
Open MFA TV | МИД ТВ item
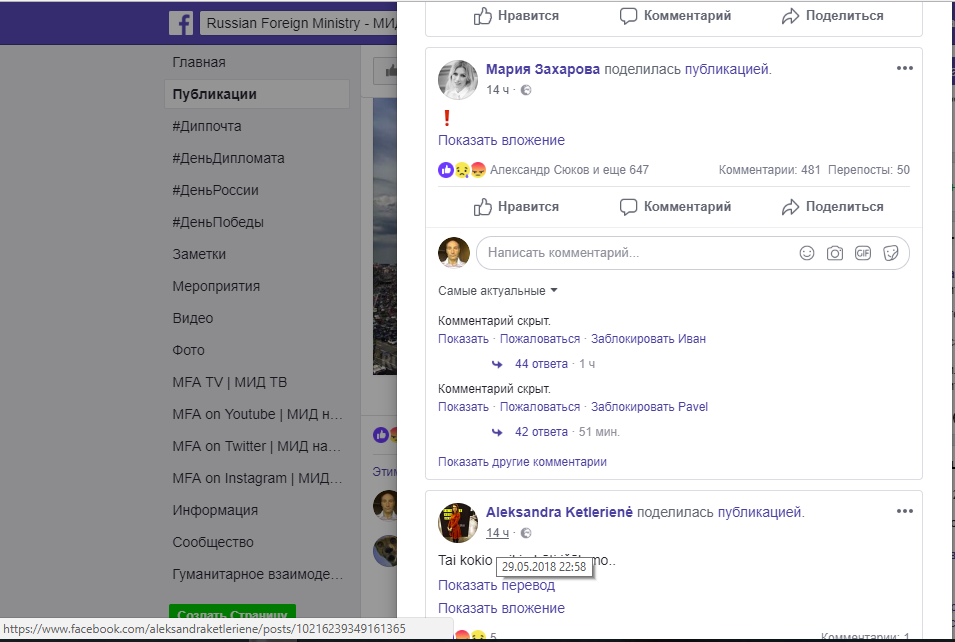point(230,382)
